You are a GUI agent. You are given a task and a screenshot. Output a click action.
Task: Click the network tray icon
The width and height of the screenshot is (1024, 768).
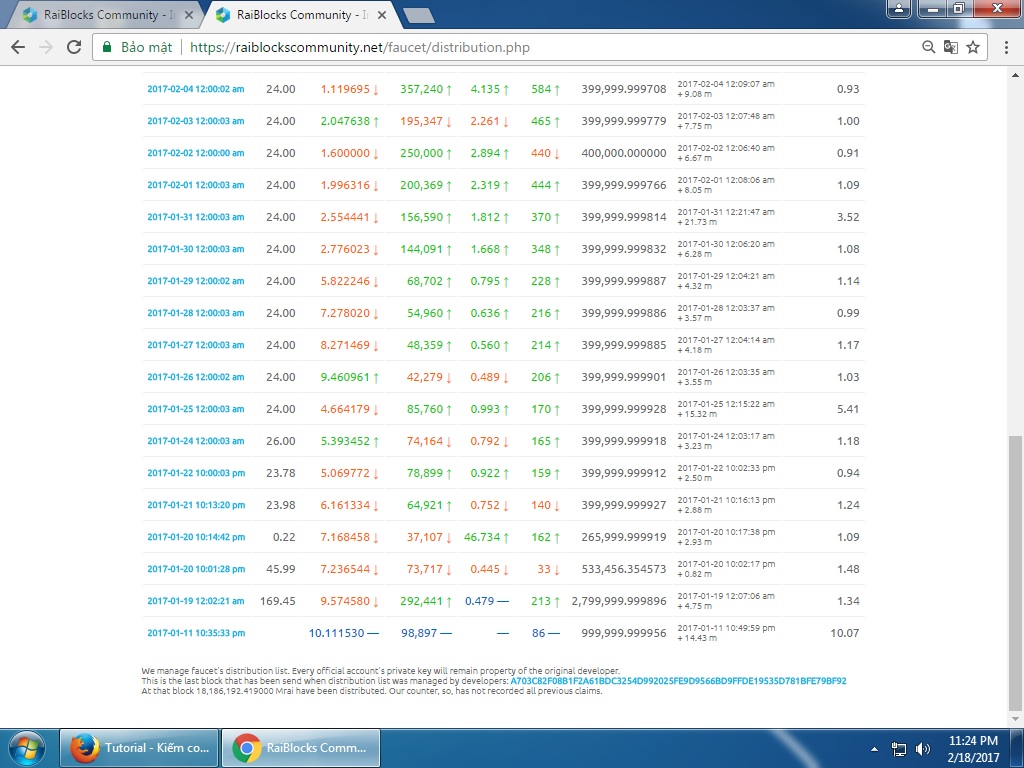[898, 748]
